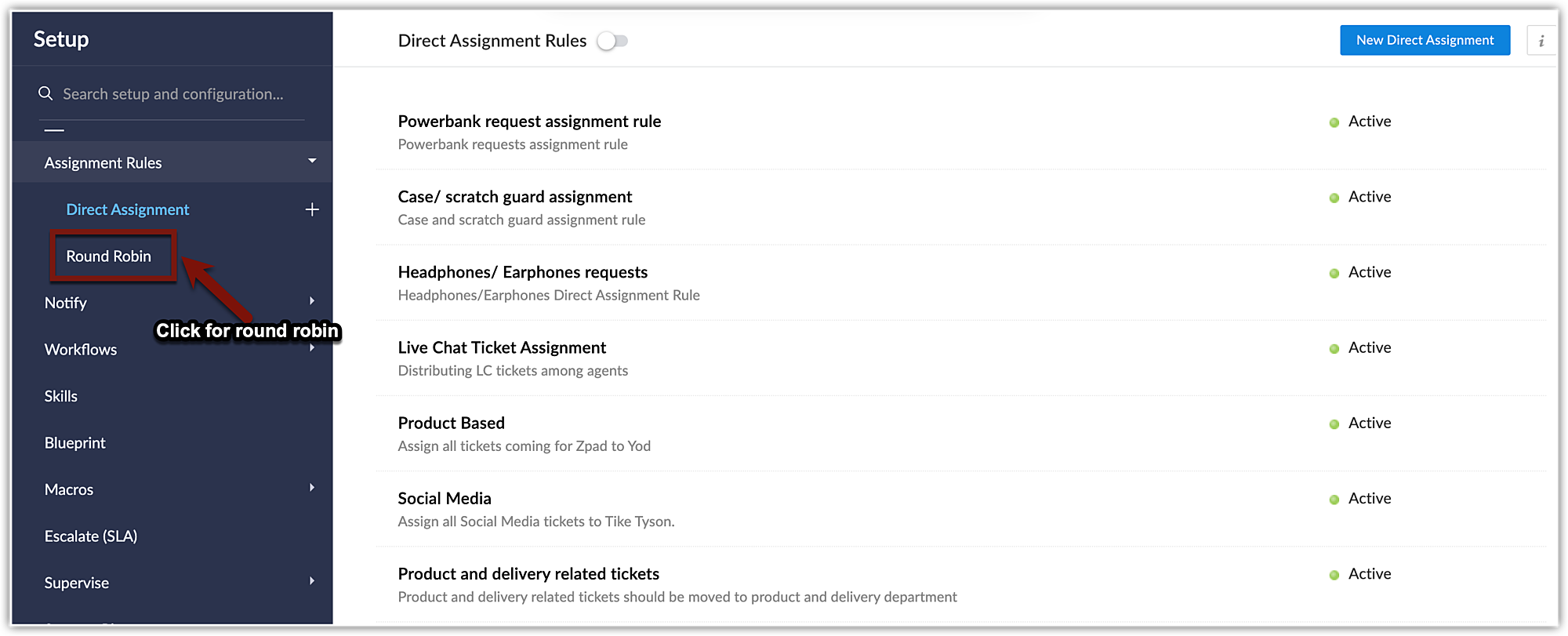
Task: Click the plus icon beside Direct Assignment
Action: tap(312, 209)
